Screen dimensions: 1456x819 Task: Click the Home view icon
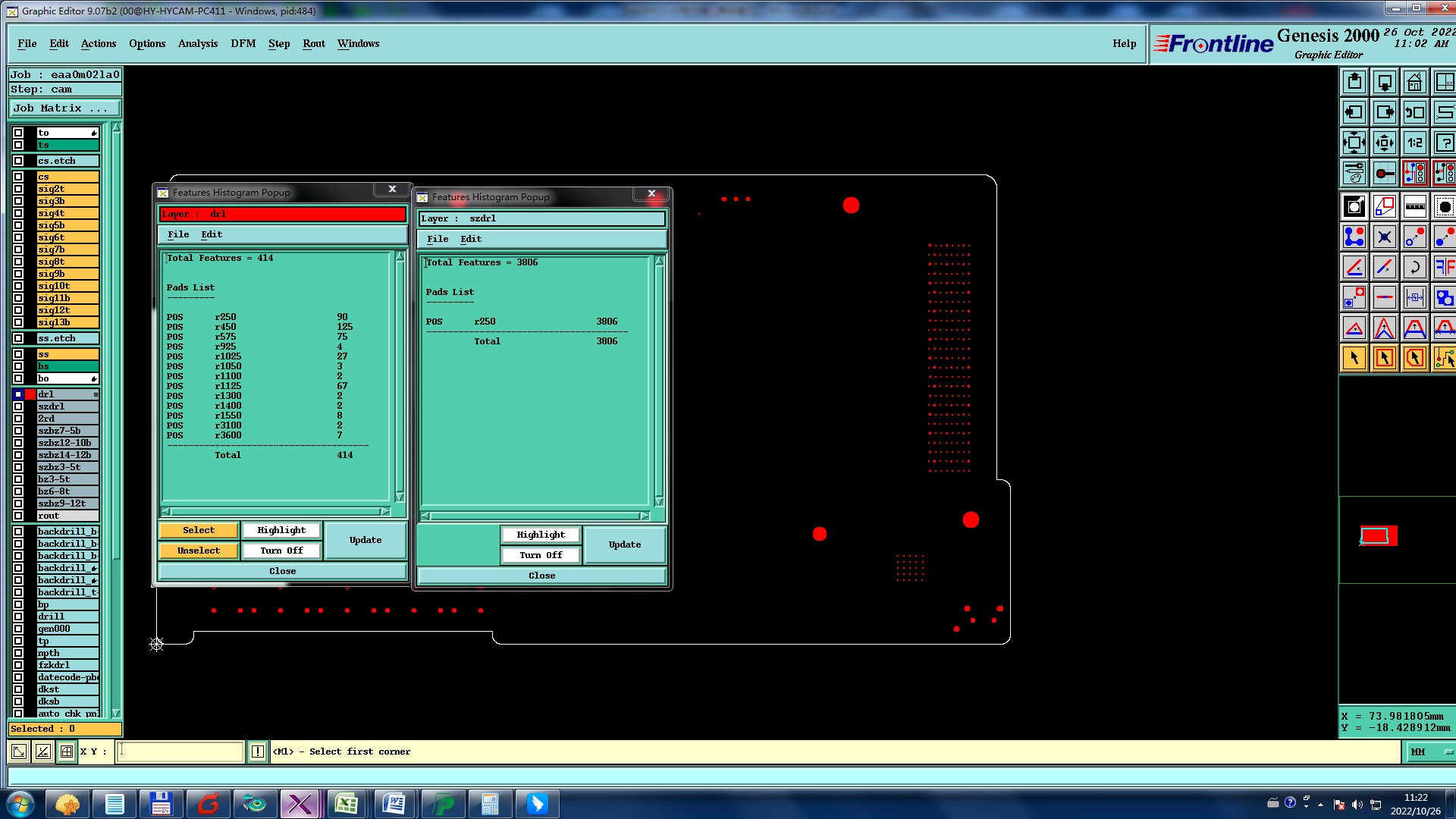[x=1414, y=82]
